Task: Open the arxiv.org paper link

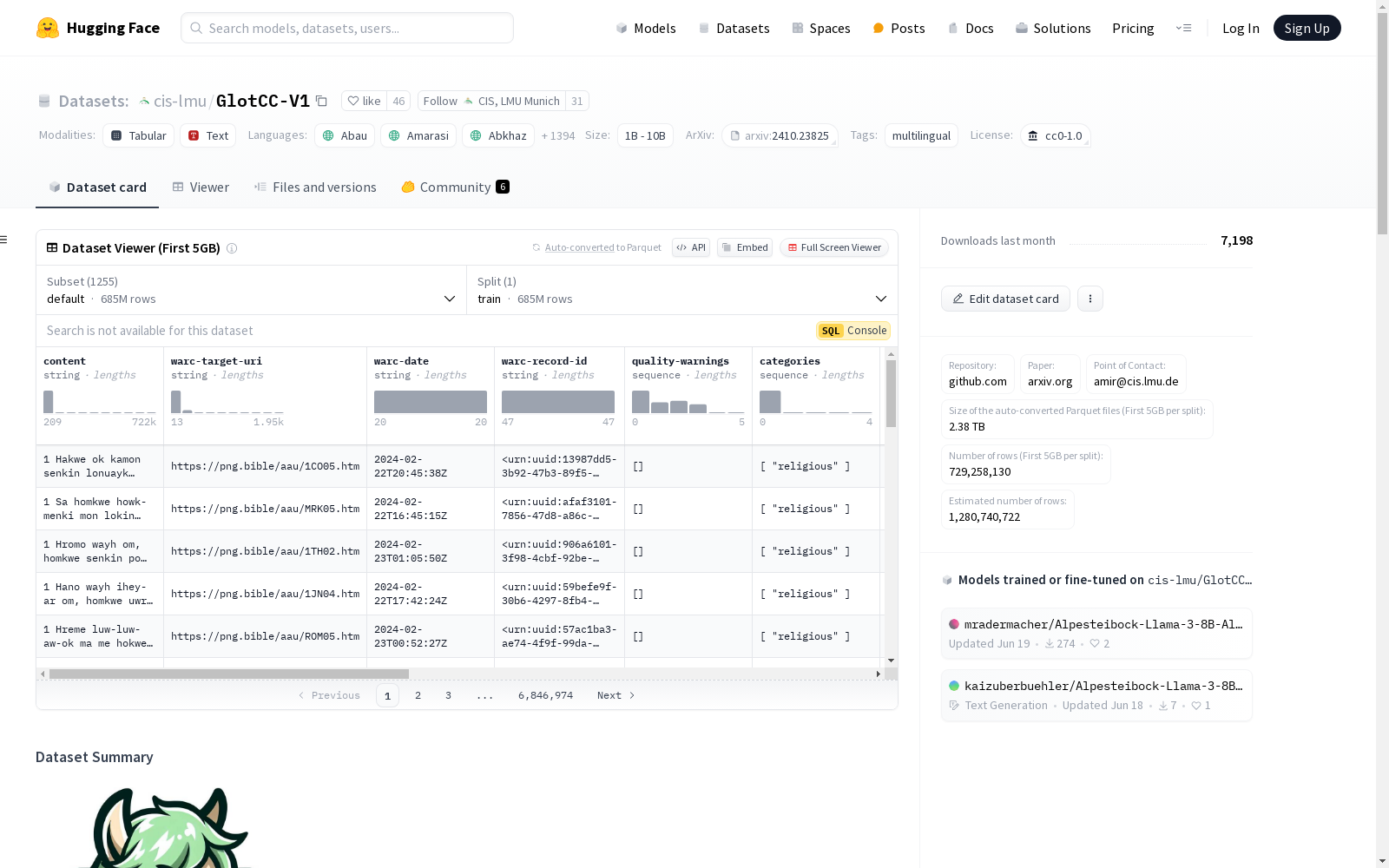Action: coord(1050,375)
